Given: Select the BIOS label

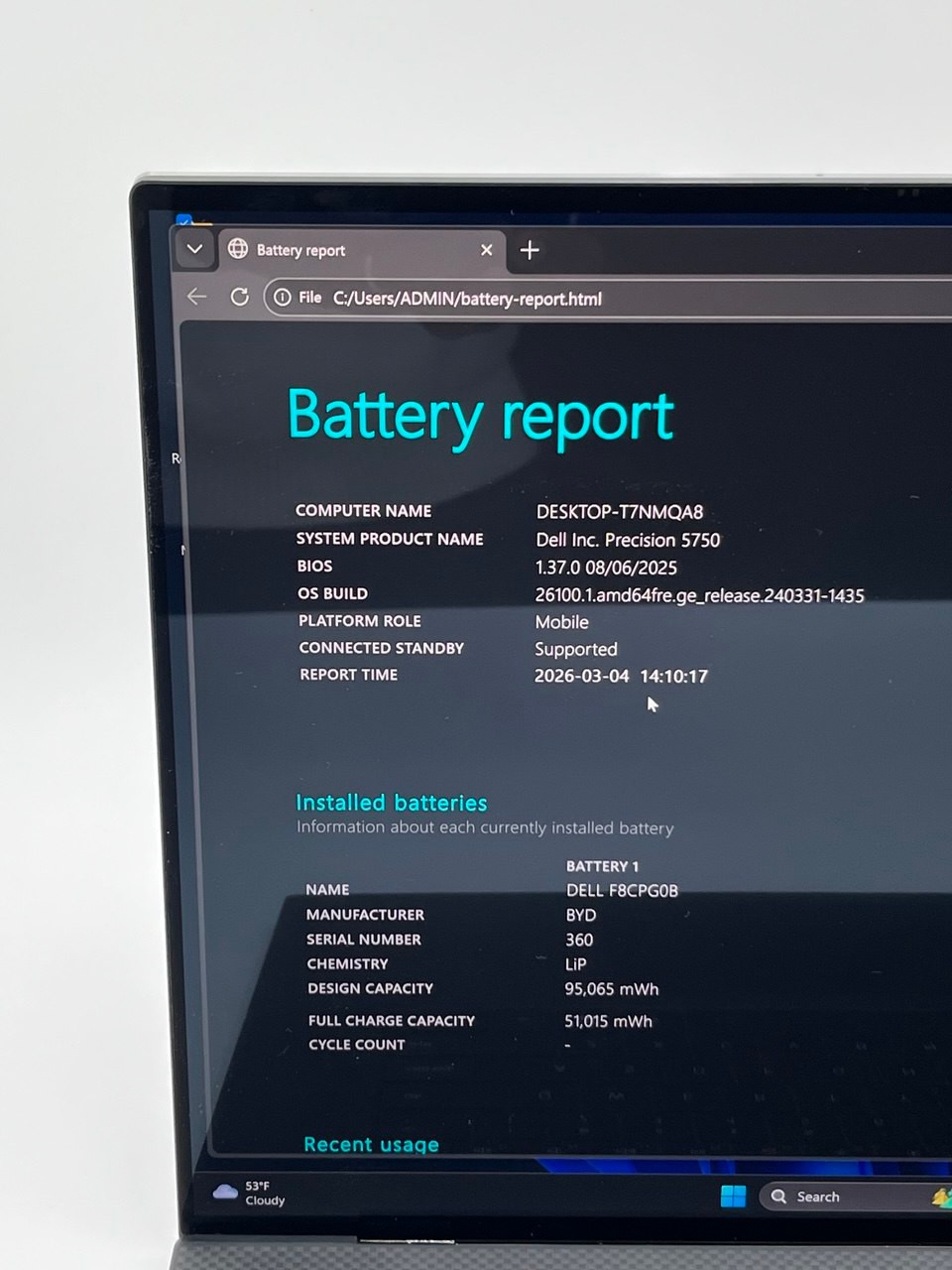Looking at the screenshot, I should [314, 566].
